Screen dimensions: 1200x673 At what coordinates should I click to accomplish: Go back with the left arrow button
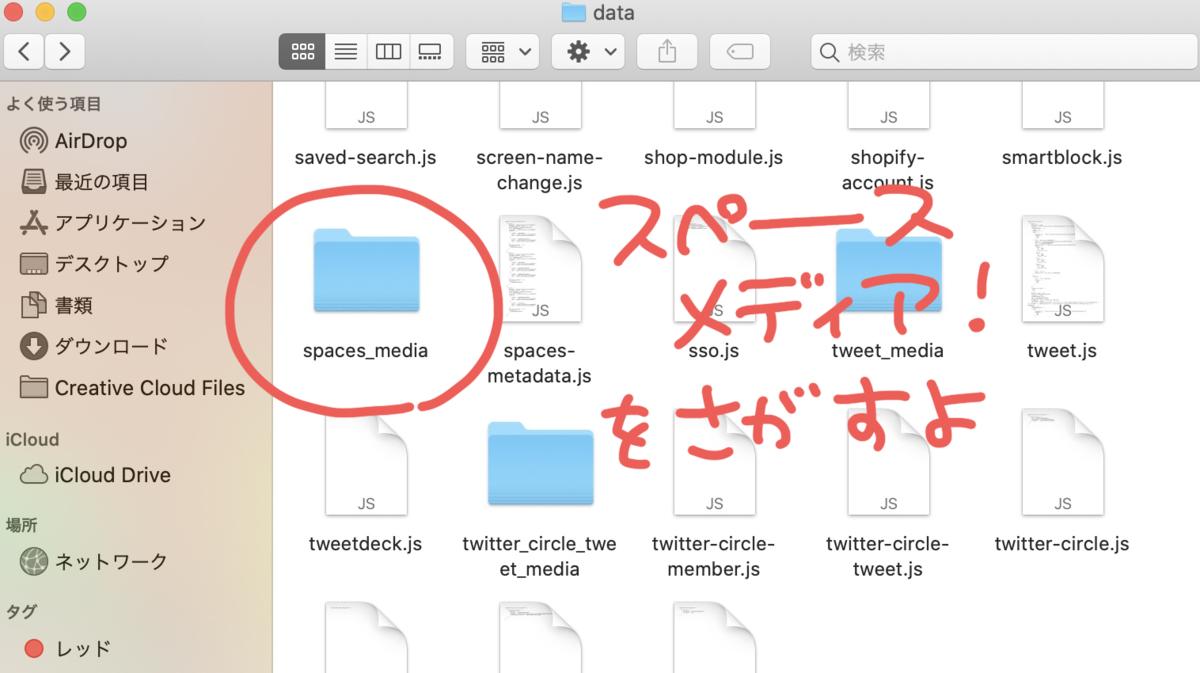(25, 51)
